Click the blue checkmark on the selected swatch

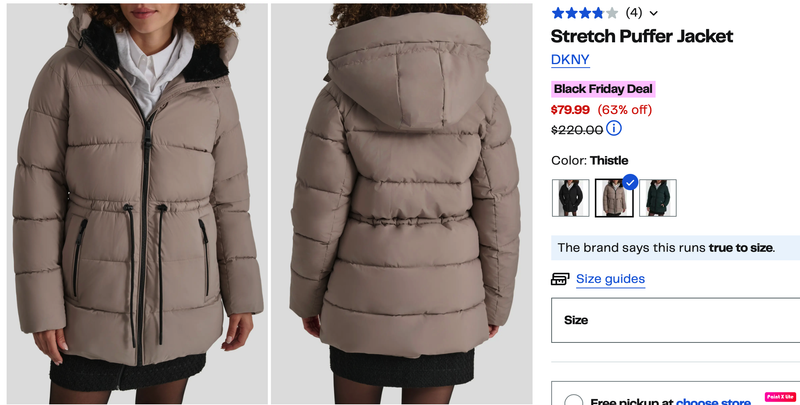pos(630,183)
